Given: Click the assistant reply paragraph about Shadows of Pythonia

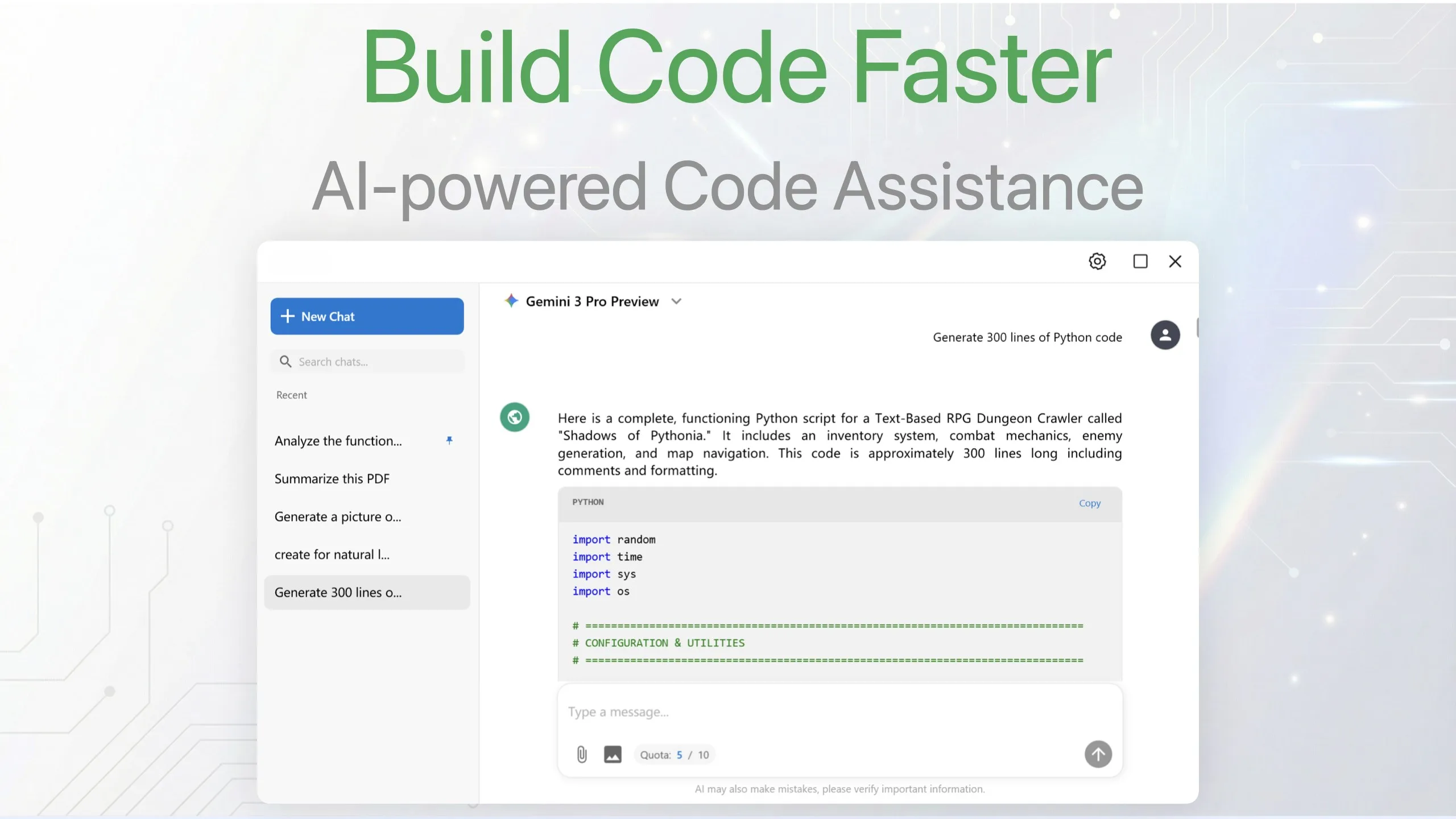Looking at the screenshot, I should (x=839, y=444).
